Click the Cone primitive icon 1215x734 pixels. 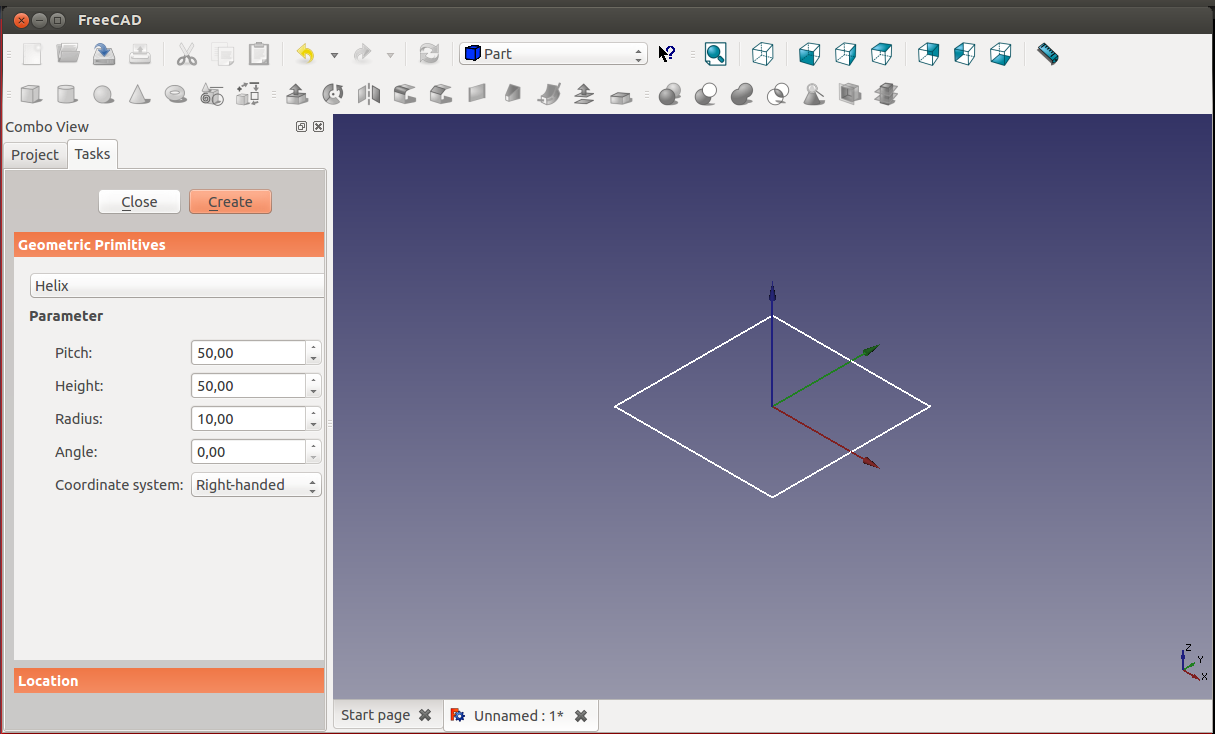[139, 94]
